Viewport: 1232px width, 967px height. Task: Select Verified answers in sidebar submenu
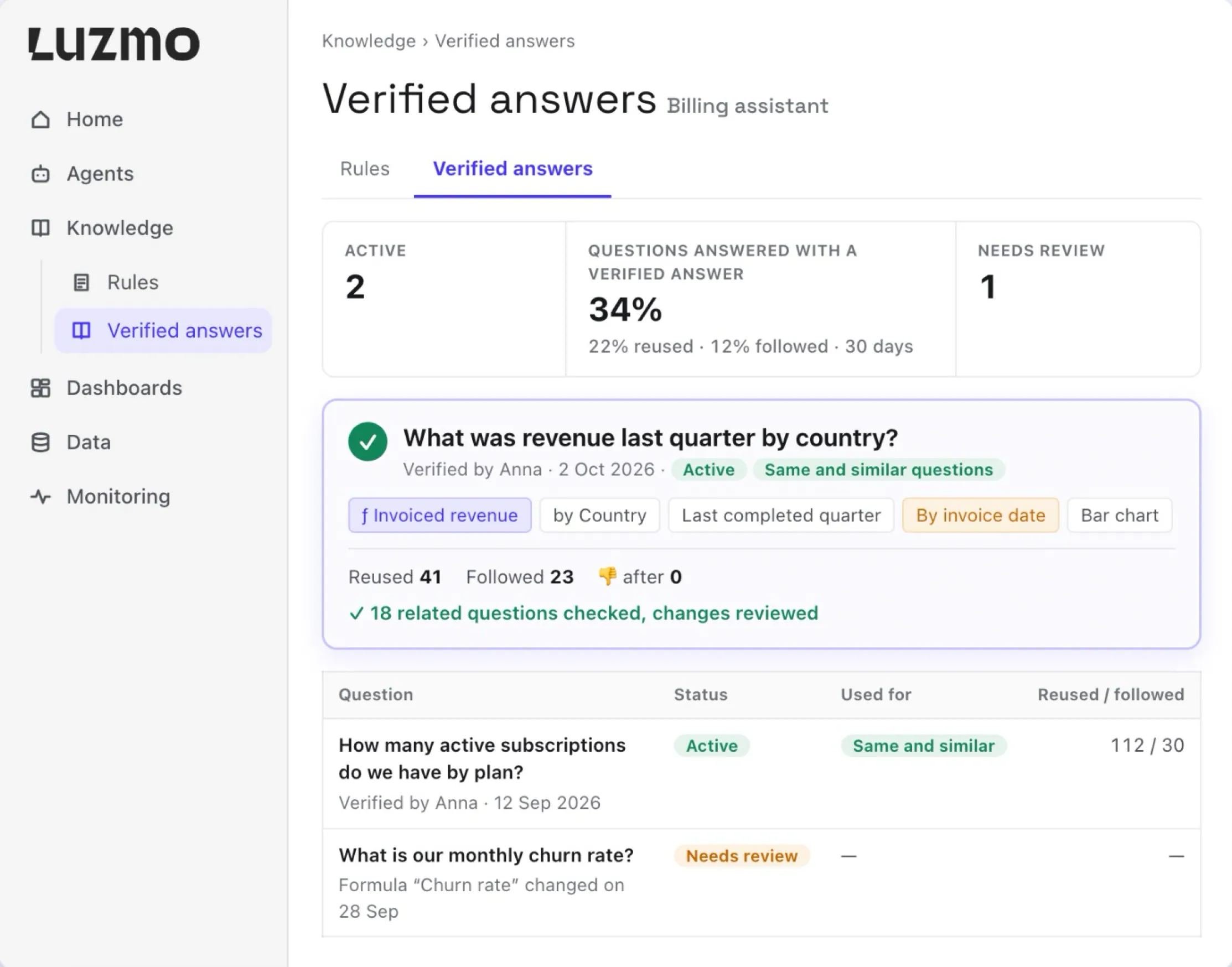click(x=163, y=331)
